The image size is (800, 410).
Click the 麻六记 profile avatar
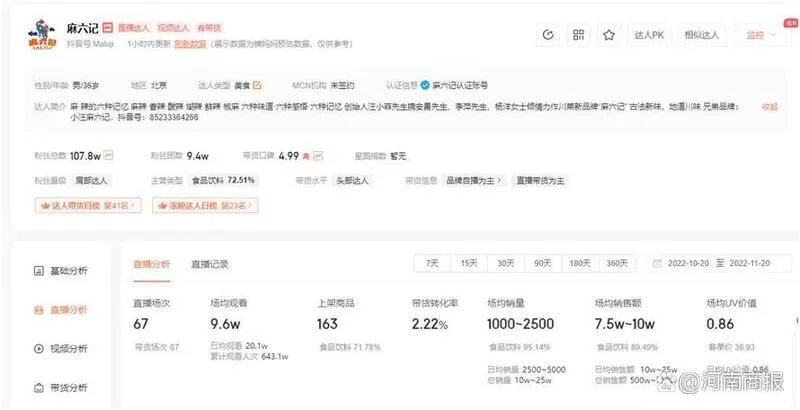click(42, 35)
